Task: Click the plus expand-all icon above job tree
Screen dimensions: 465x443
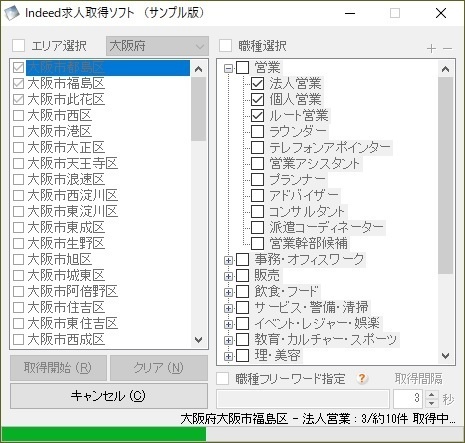Action: tap(431, 48)
